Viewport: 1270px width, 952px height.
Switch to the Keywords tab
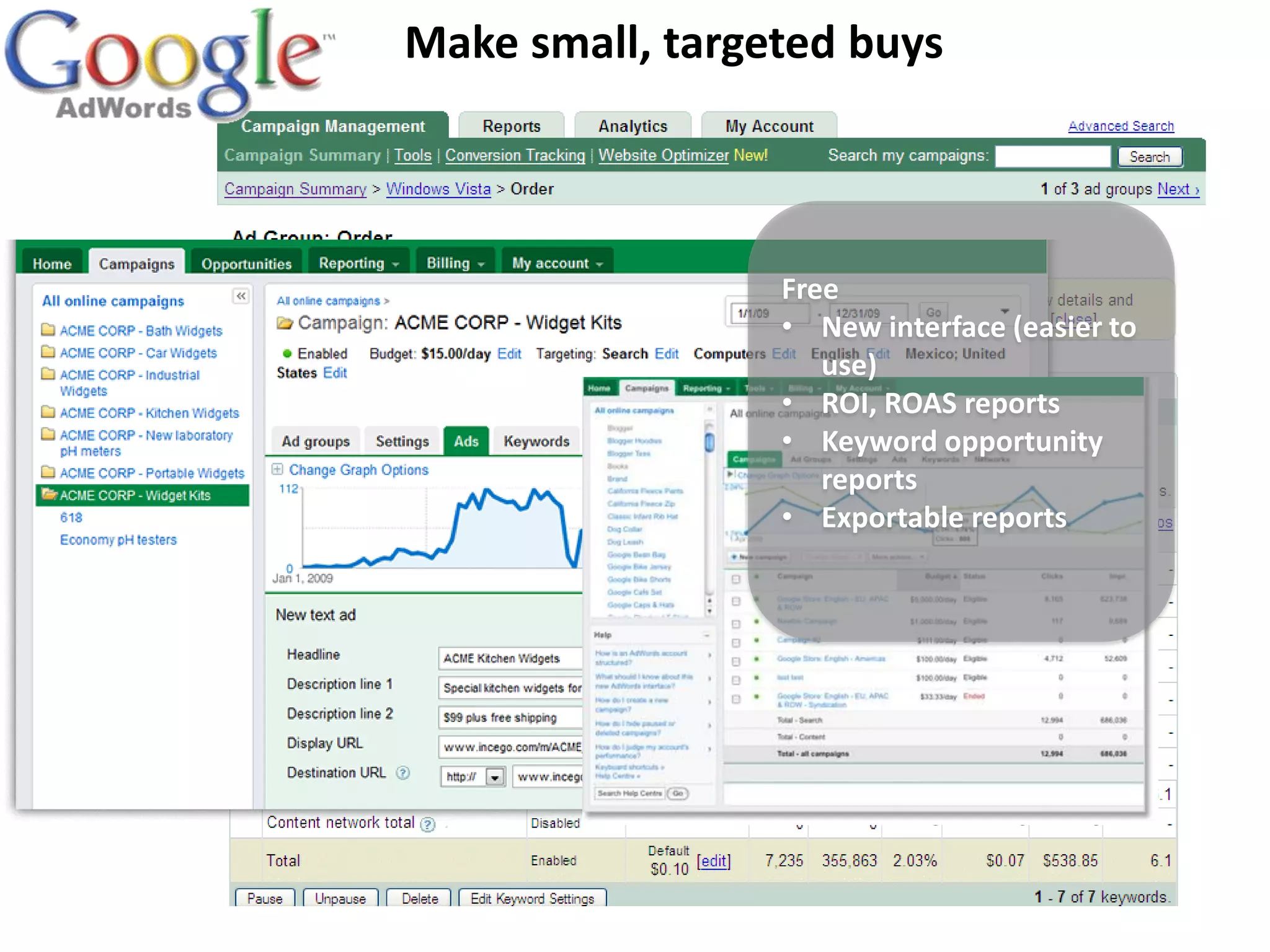pos(536,441)
